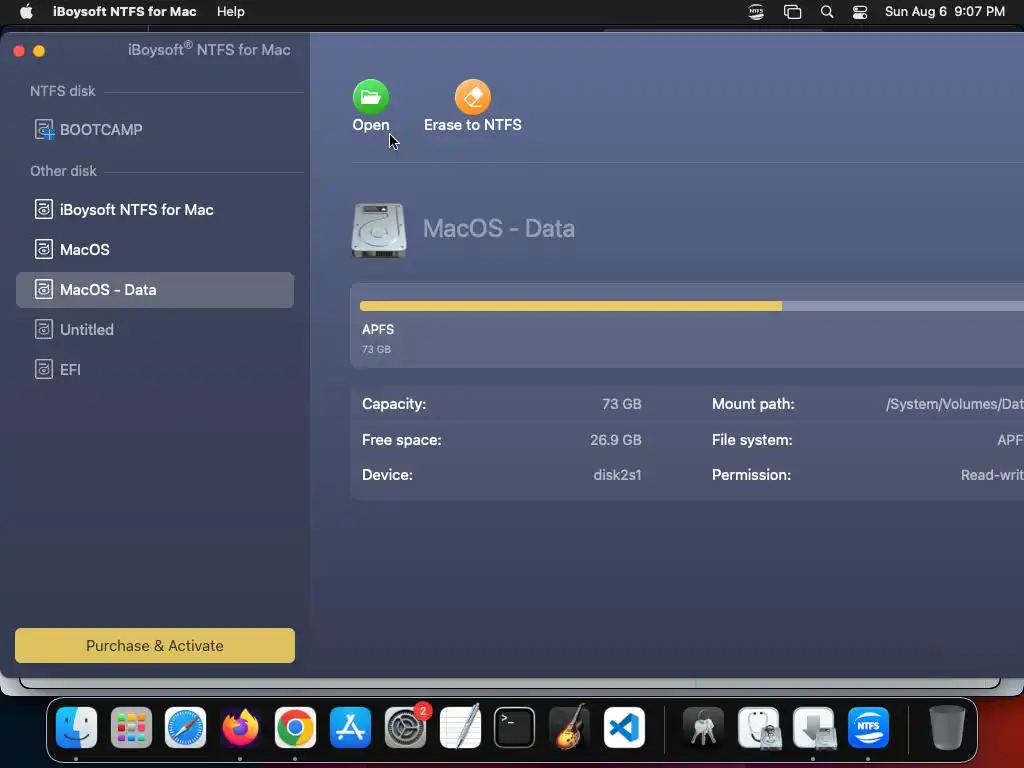Click the Erase to NTFS label
This screenshot has width=1024, height=768.
coord(473,125)
